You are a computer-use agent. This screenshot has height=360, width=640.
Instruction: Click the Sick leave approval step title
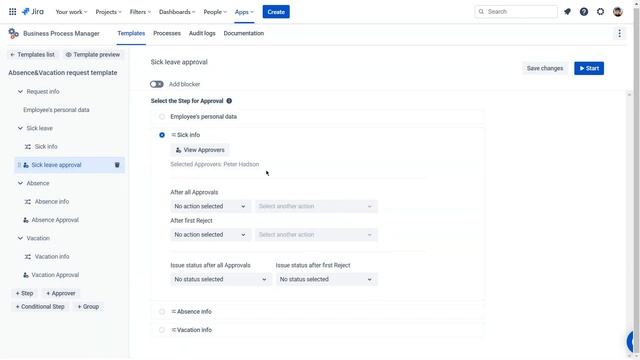pyautogui.click(x=179, y=62)
